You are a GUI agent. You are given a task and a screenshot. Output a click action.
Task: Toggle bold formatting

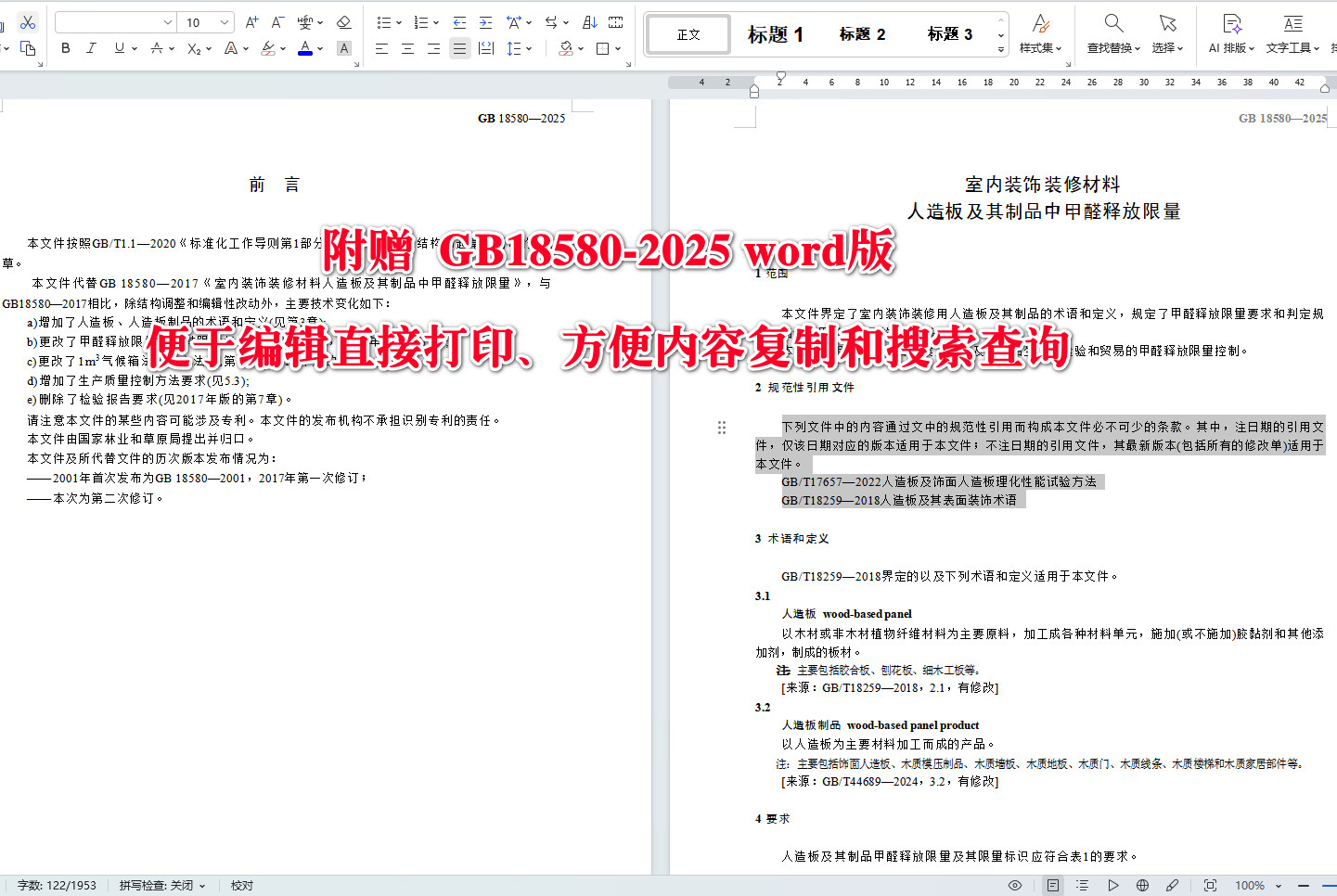click(64, 48)
